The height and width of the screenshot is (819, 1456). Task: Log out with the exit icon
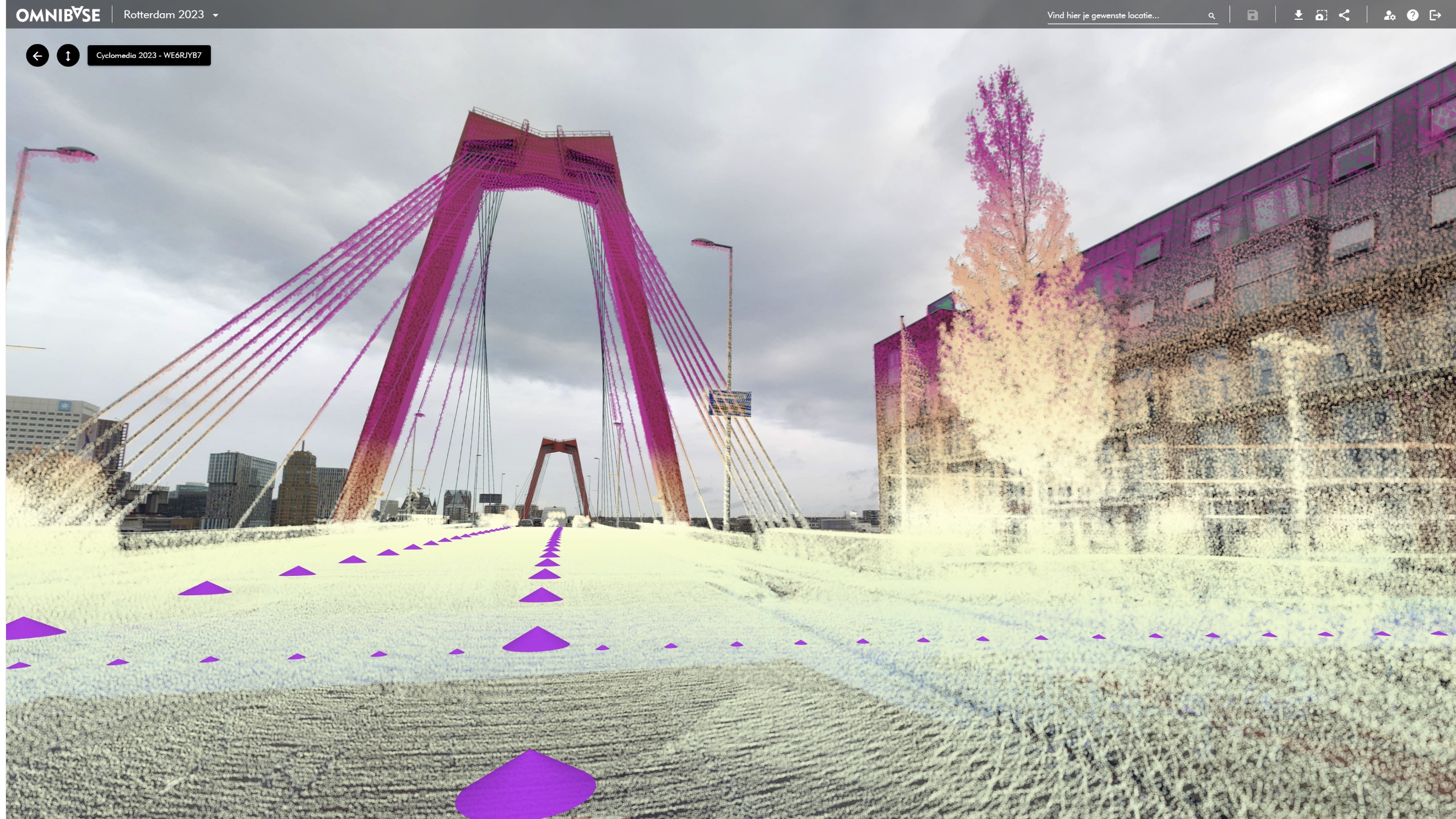coord(1436,15)
